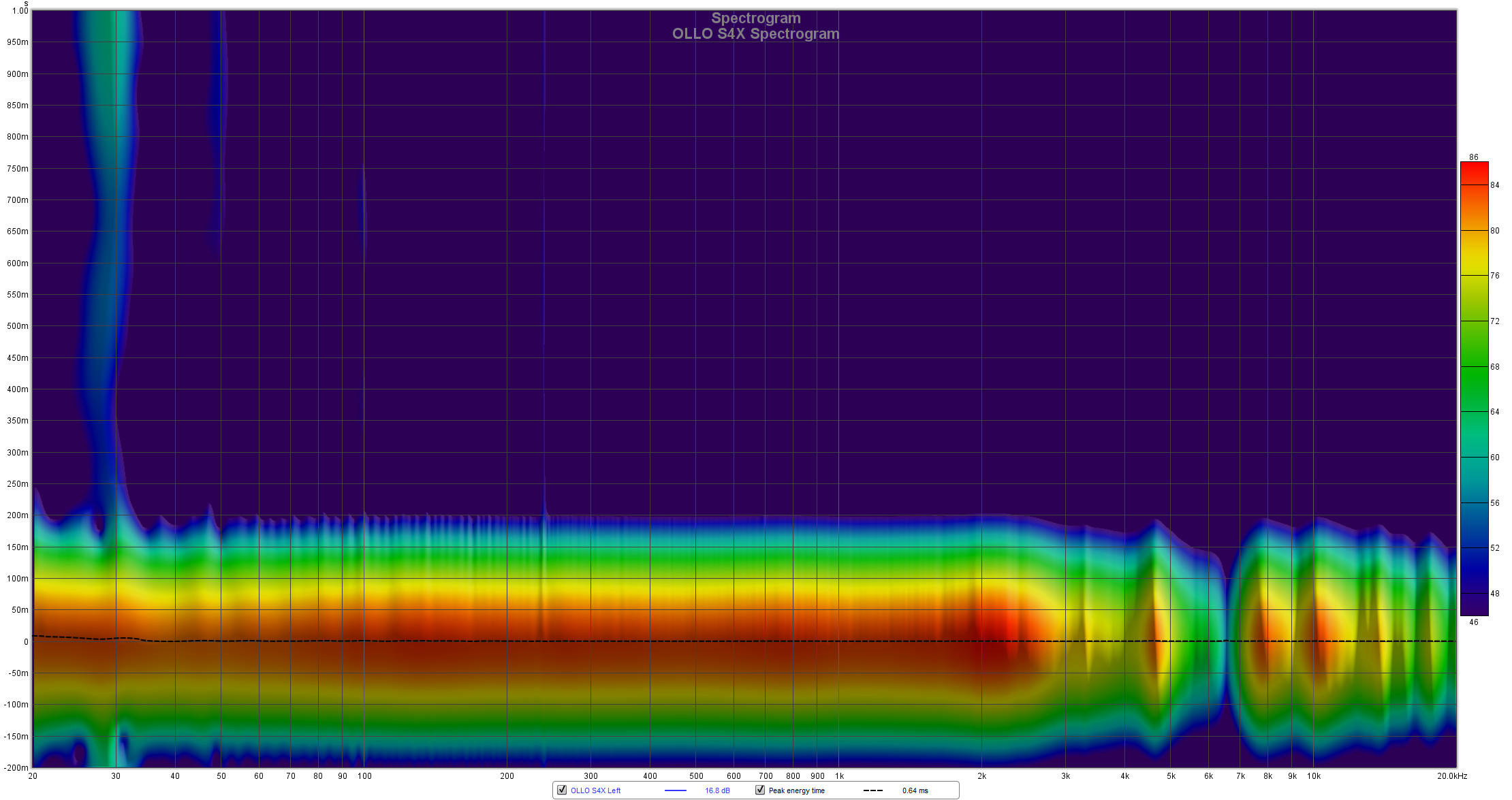This screenshot has width=1512, height=800.
Task: Toggle the Peak energy time checkbox
Action: [x=760, y=790]
